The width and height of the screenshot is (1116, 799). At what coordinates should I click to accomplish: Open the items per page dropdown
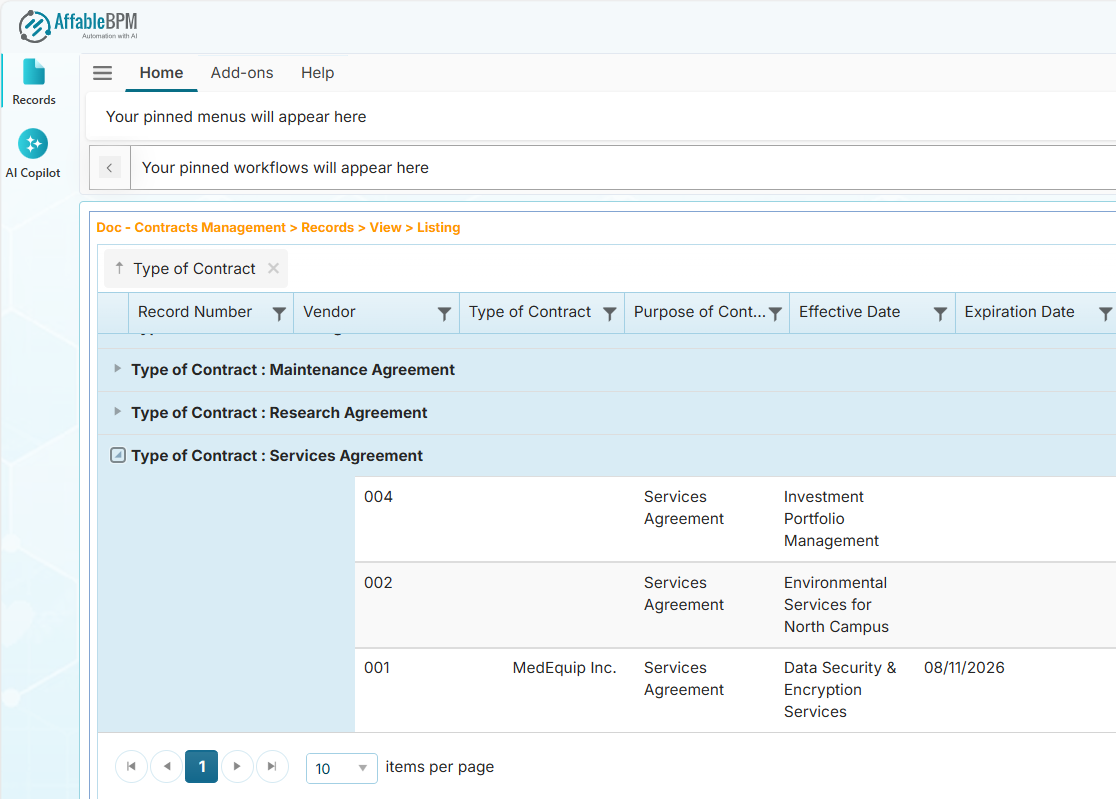click(341, 768)
